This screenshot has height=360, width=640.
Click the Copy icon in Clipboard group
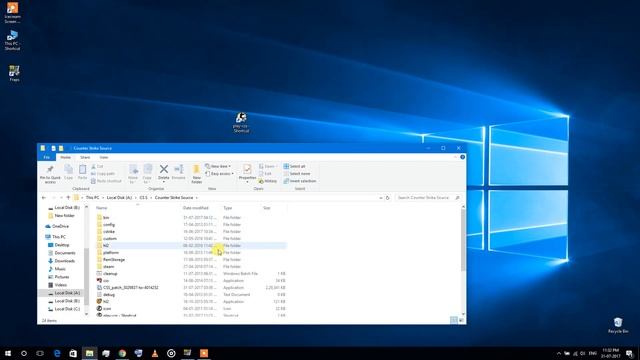pos(69,172)
